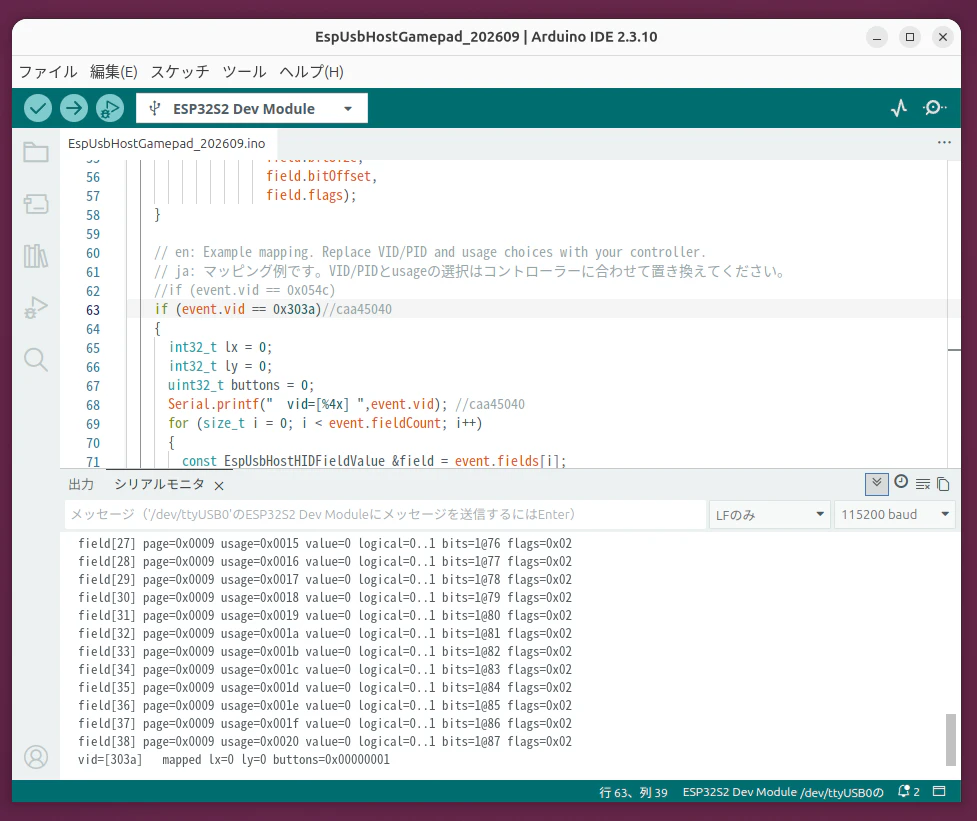Click the Upload arrow button
Screen dimensions: 977x821
point(74,108)
